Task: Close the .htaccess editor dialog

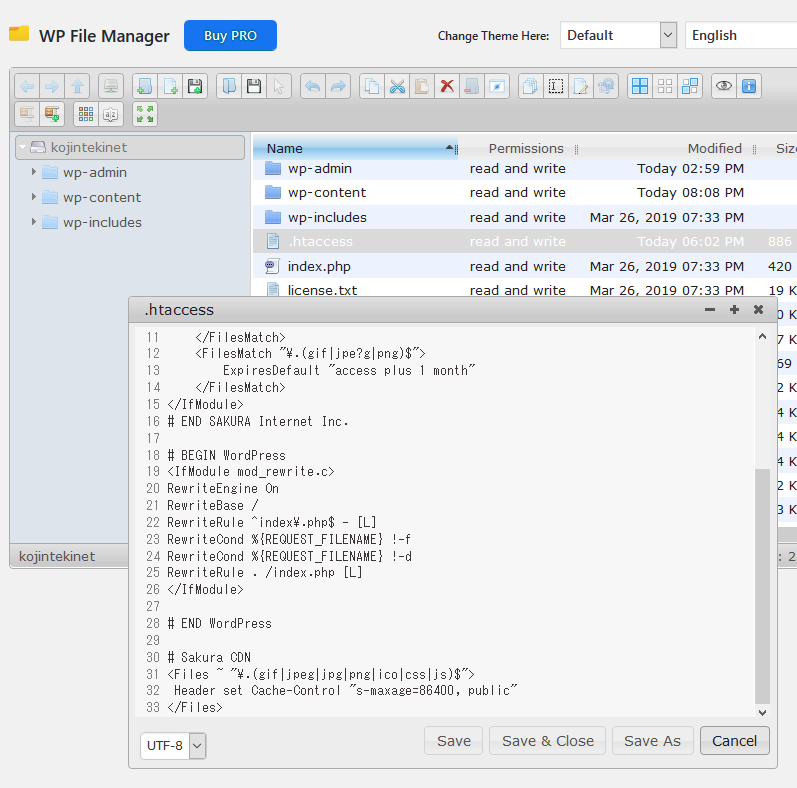Action: (x=758, y=310)
